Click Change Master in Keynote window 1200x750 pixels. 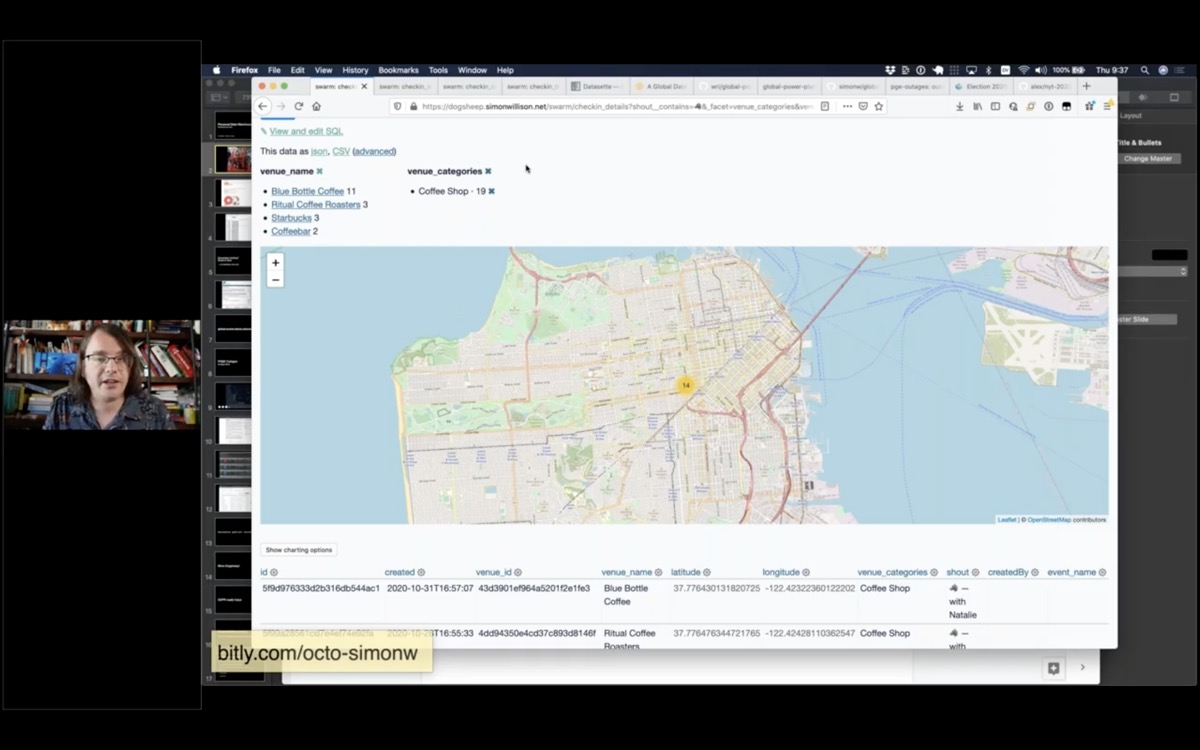click(x=1147, y=159)
